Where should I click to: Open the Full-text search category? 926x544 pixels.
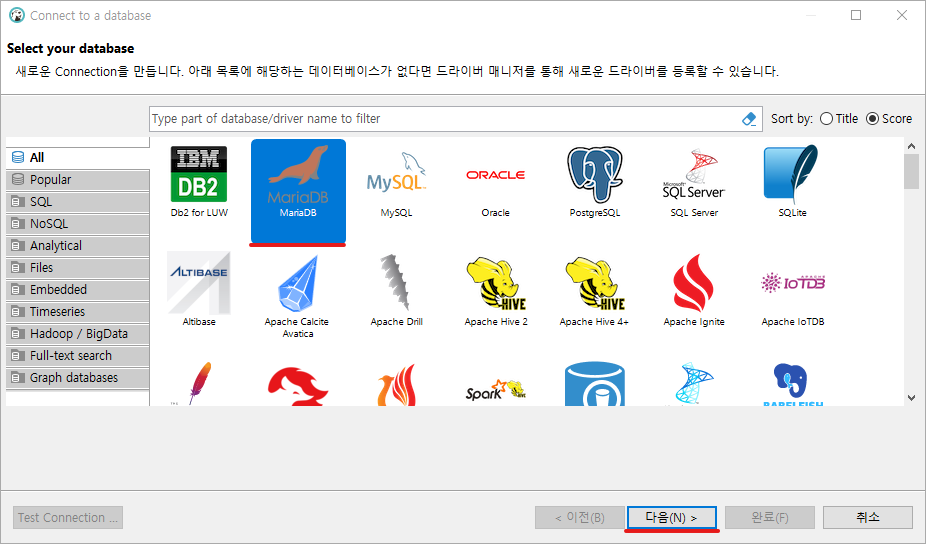77,356
